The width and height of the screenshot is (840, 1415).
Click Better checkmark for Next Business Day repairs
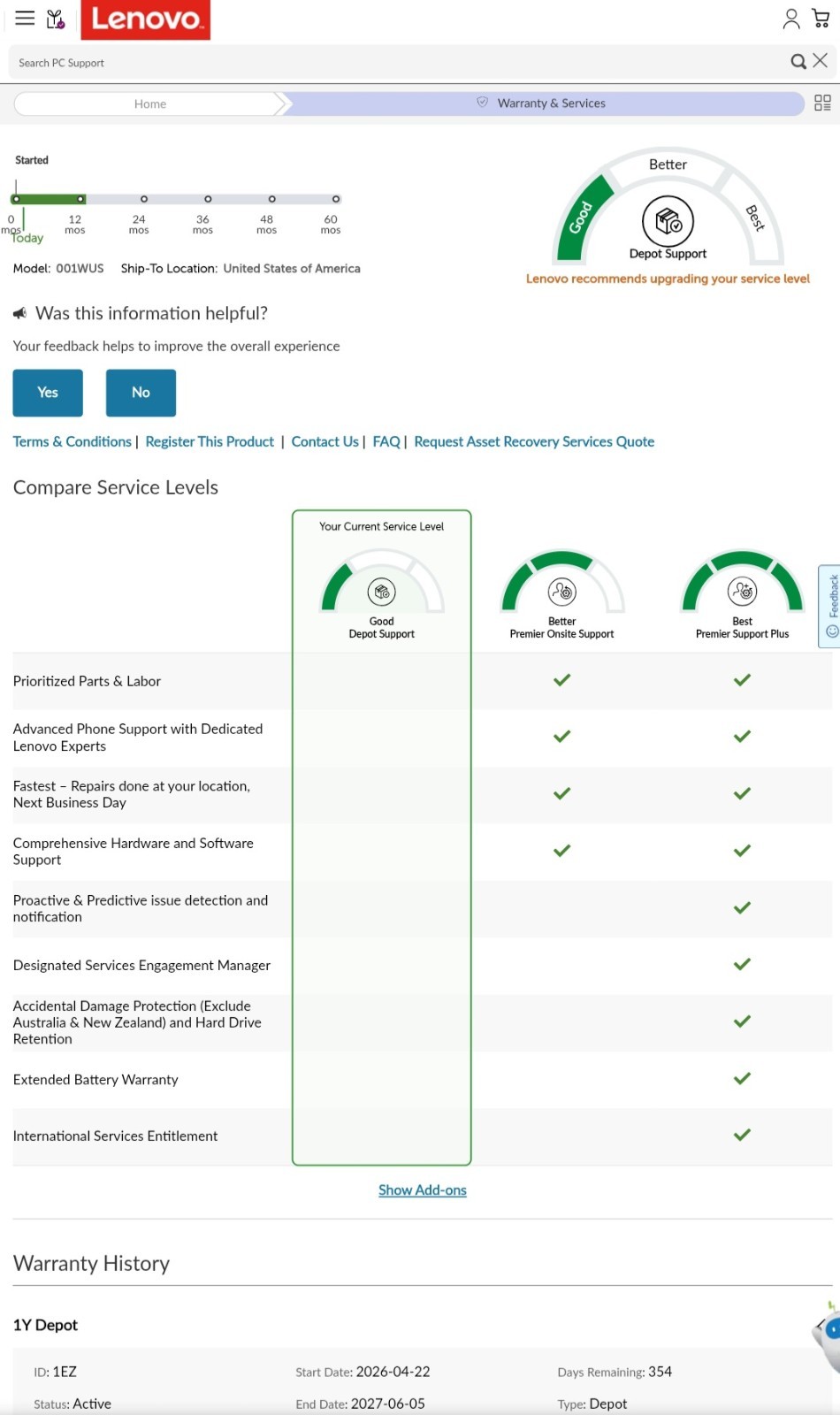(x=561, y=794)
